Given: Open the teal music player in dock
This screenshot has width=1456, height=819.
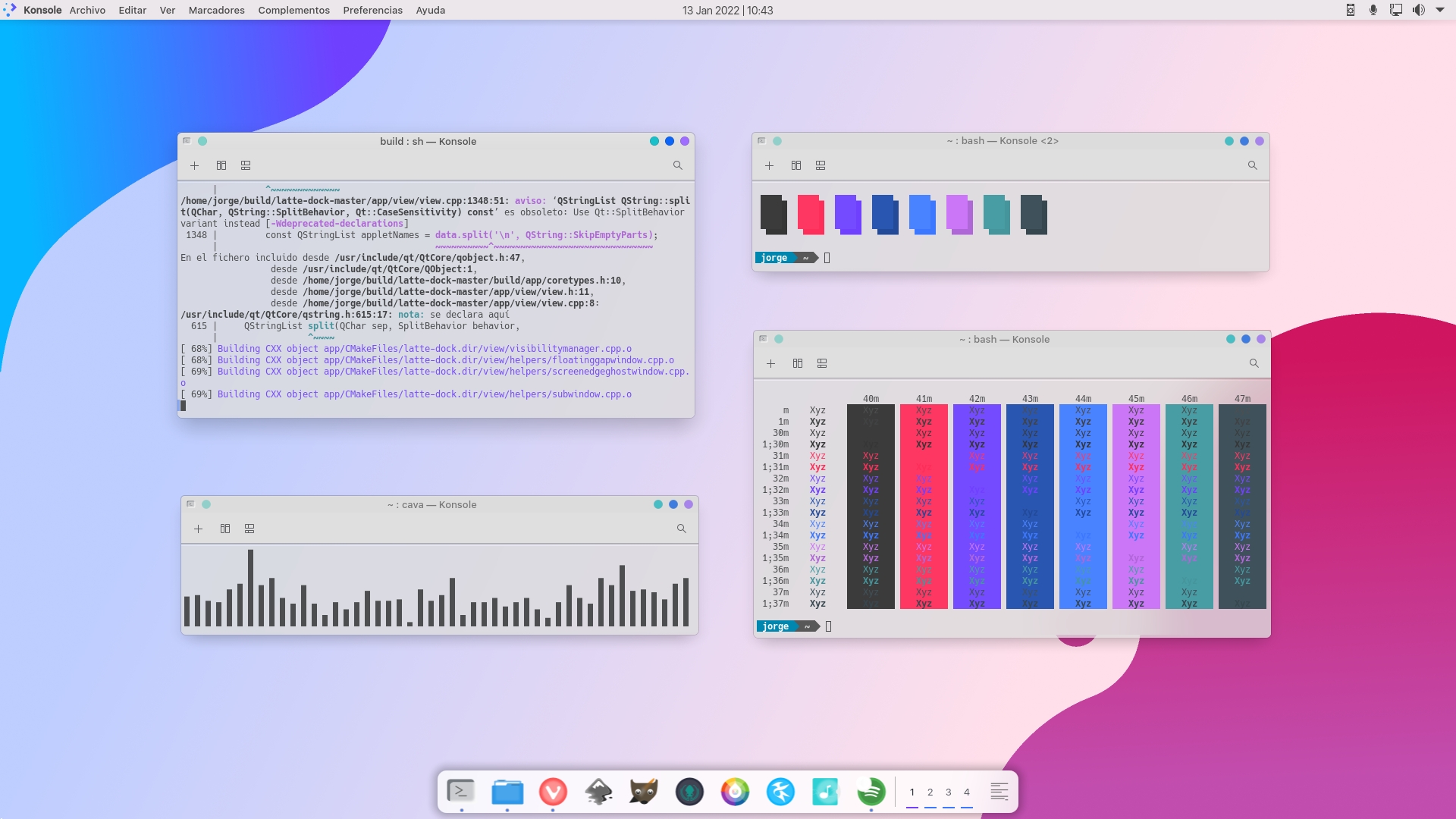Looking at the screenshot, I should pyautogui.click(x=826, y=792).
